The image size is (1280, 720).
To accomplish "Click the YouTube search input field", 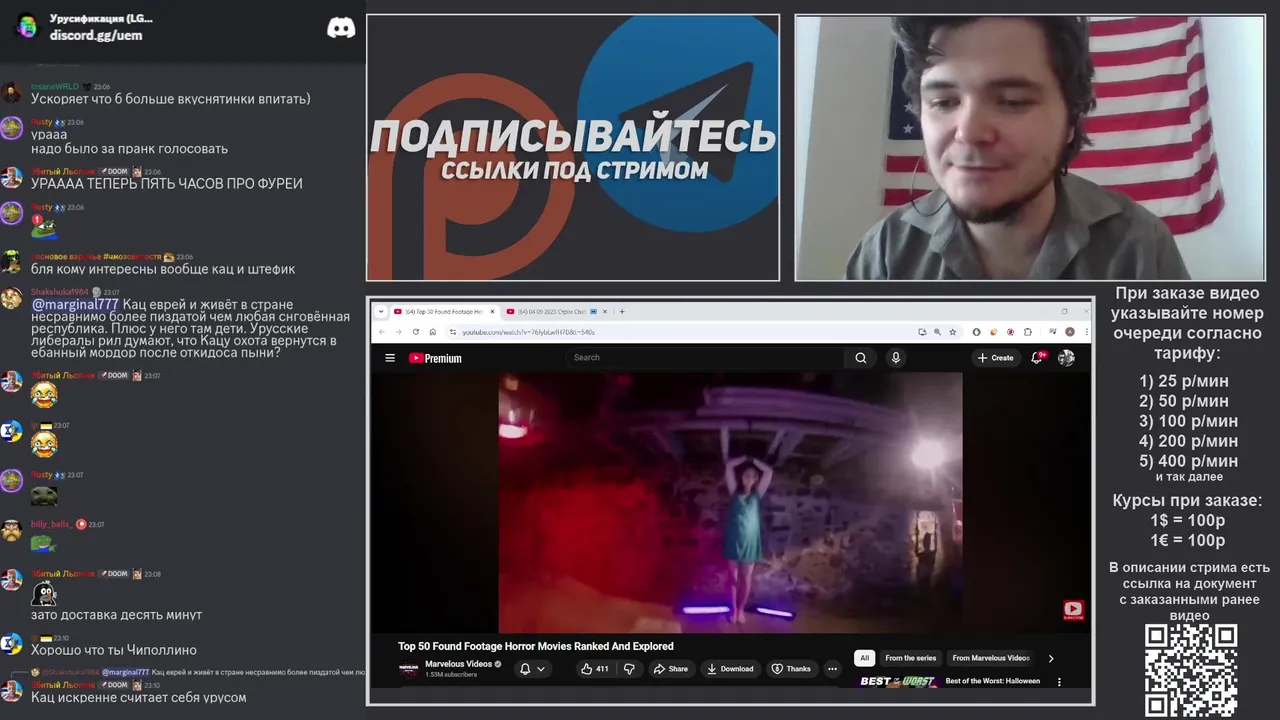I will pyautogui.click(x=705, y=358).
